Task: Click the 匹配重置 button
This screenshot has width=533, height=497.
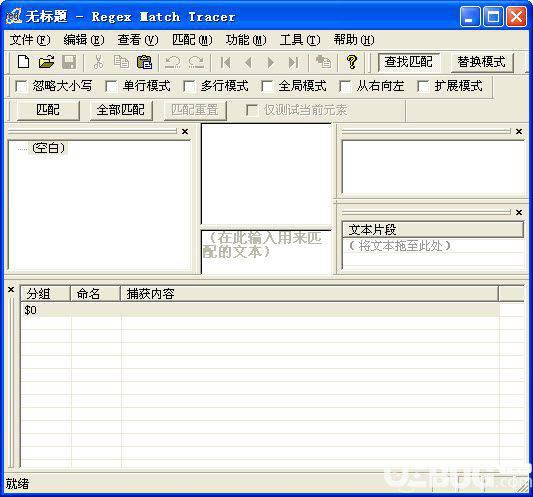Action: (195, 110)
